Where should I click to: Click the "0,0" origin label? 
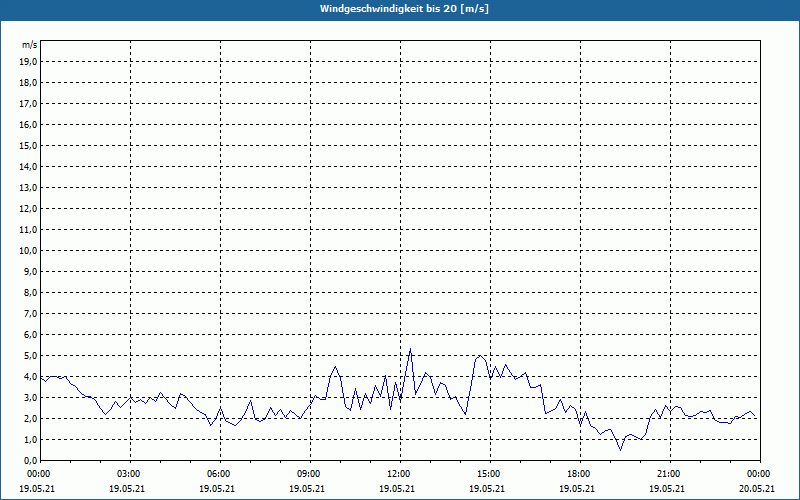[31, 460]
